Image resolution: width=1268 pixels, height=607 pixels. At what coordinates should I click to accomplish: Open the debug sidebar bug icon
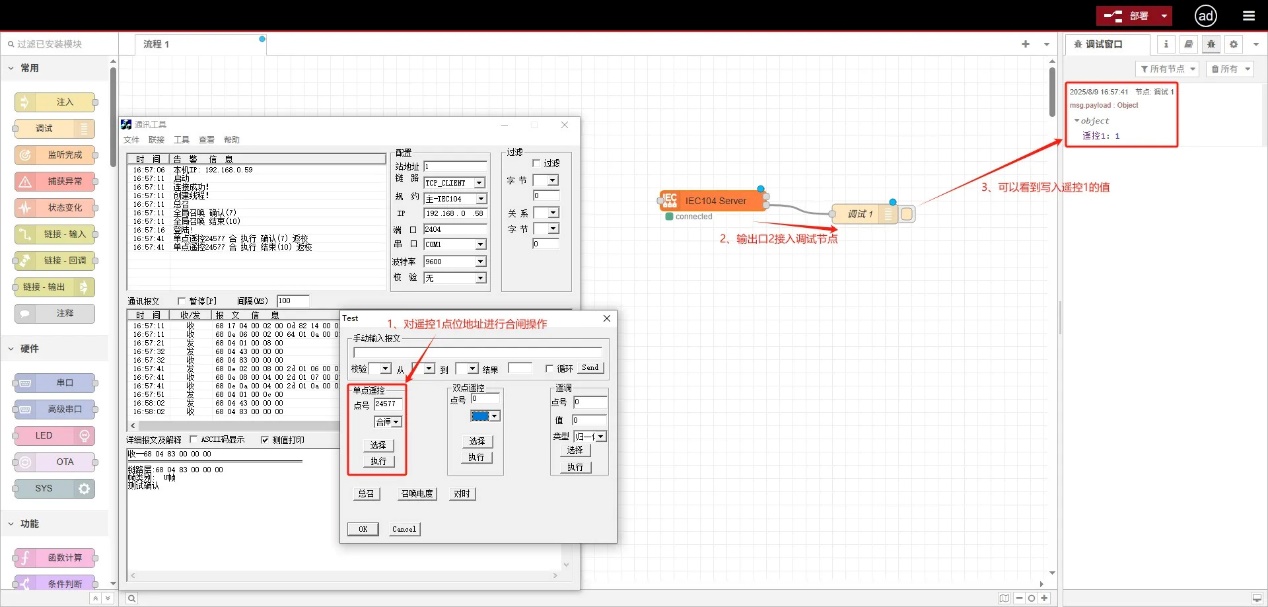coord(1211,44)
